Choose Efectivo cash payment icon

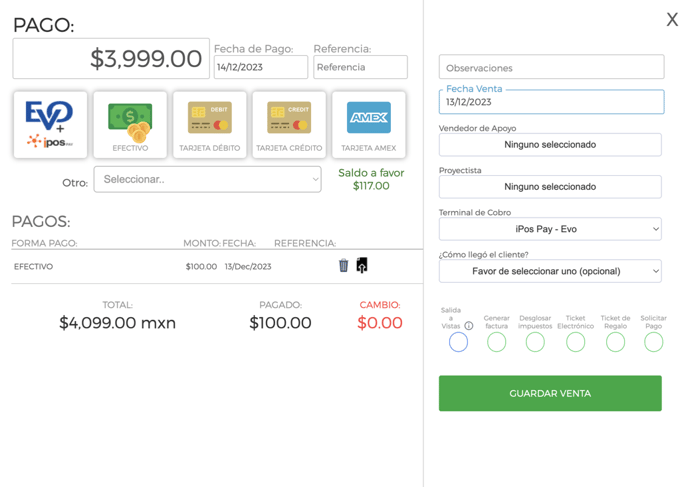click(x=130, y=125)
